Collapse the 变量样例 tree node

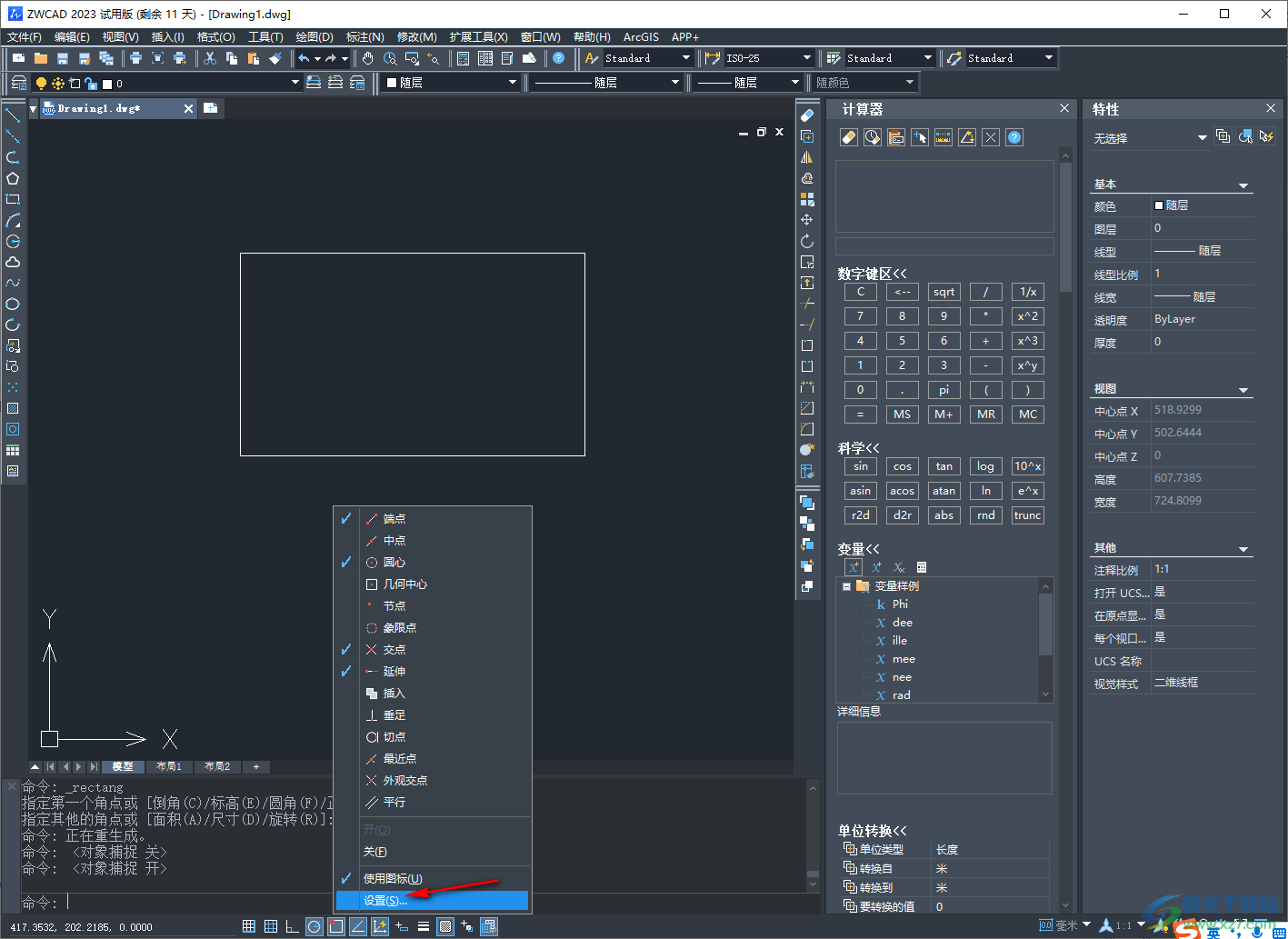click(x=846, y=586)
